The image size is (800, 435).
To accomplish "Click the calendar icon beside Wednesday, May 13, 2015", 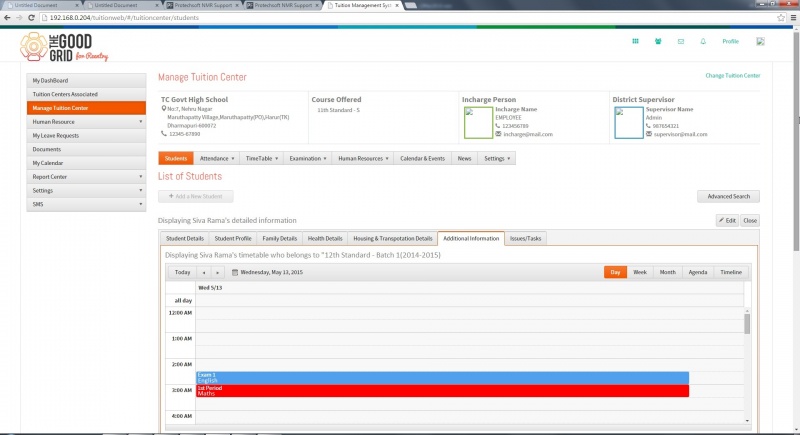I will [x=235, y=272].
